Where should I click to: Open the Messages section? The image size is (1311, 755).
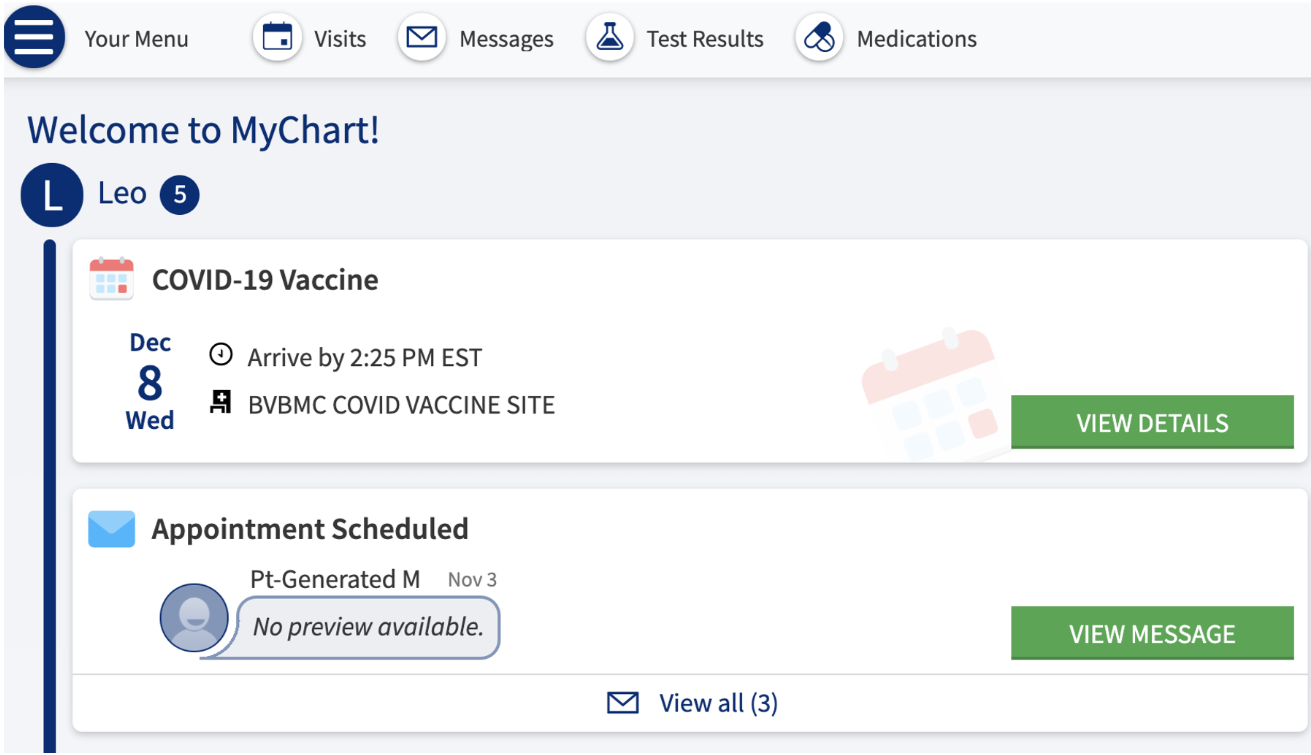506,39
